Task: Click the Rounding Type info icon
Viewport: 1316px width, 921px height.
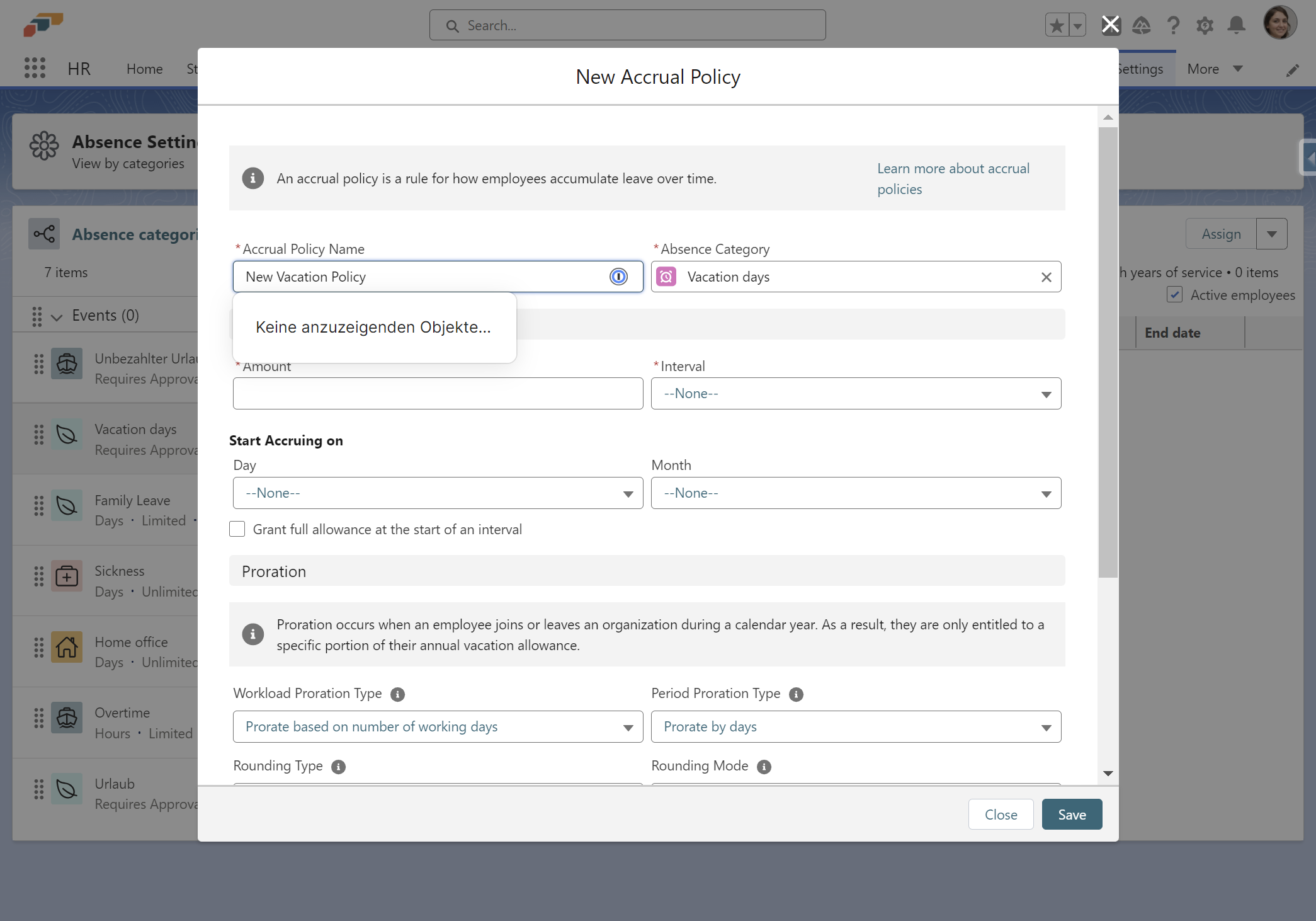Action: tap(338, 767)
